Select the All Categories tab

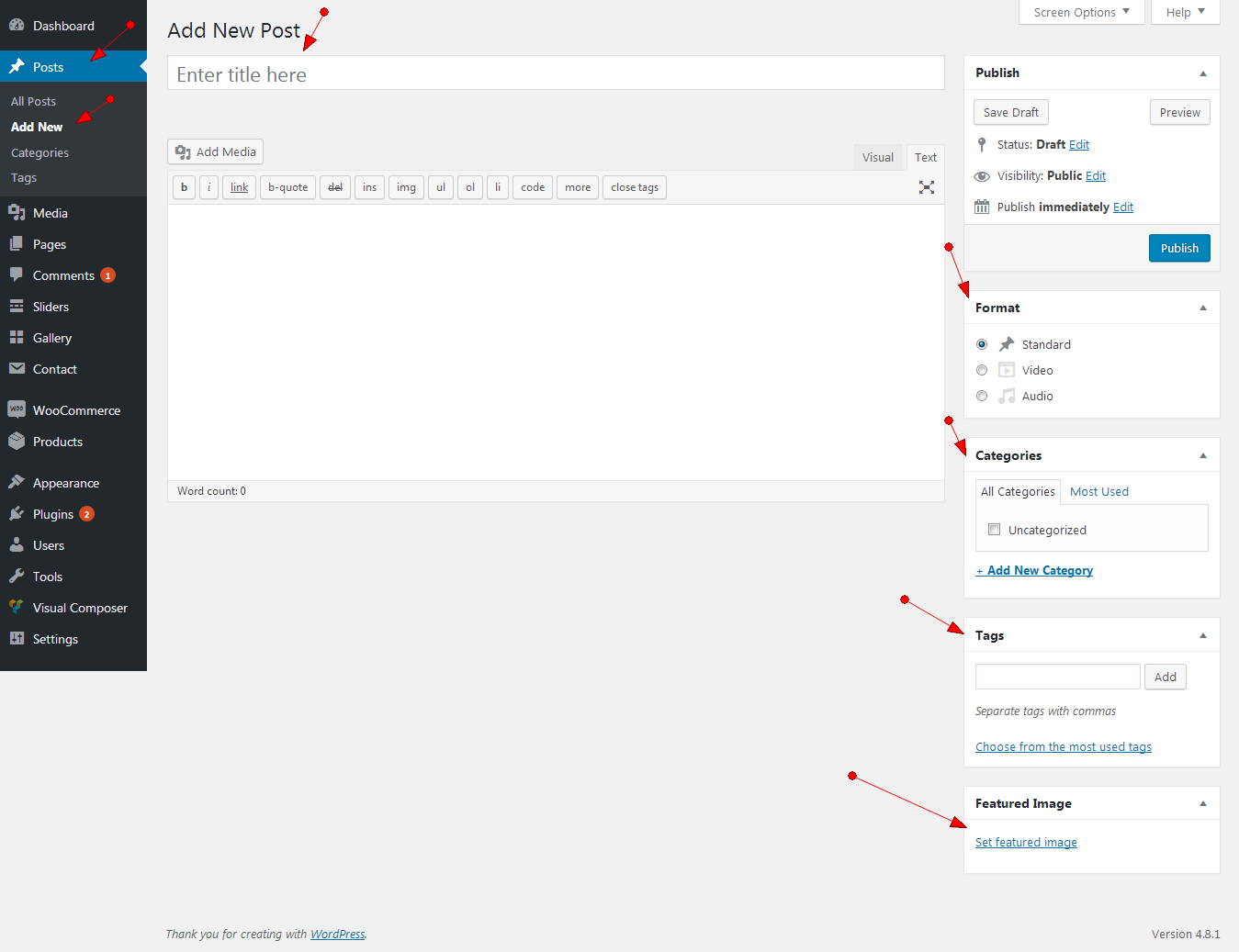tap(1018, 492)
